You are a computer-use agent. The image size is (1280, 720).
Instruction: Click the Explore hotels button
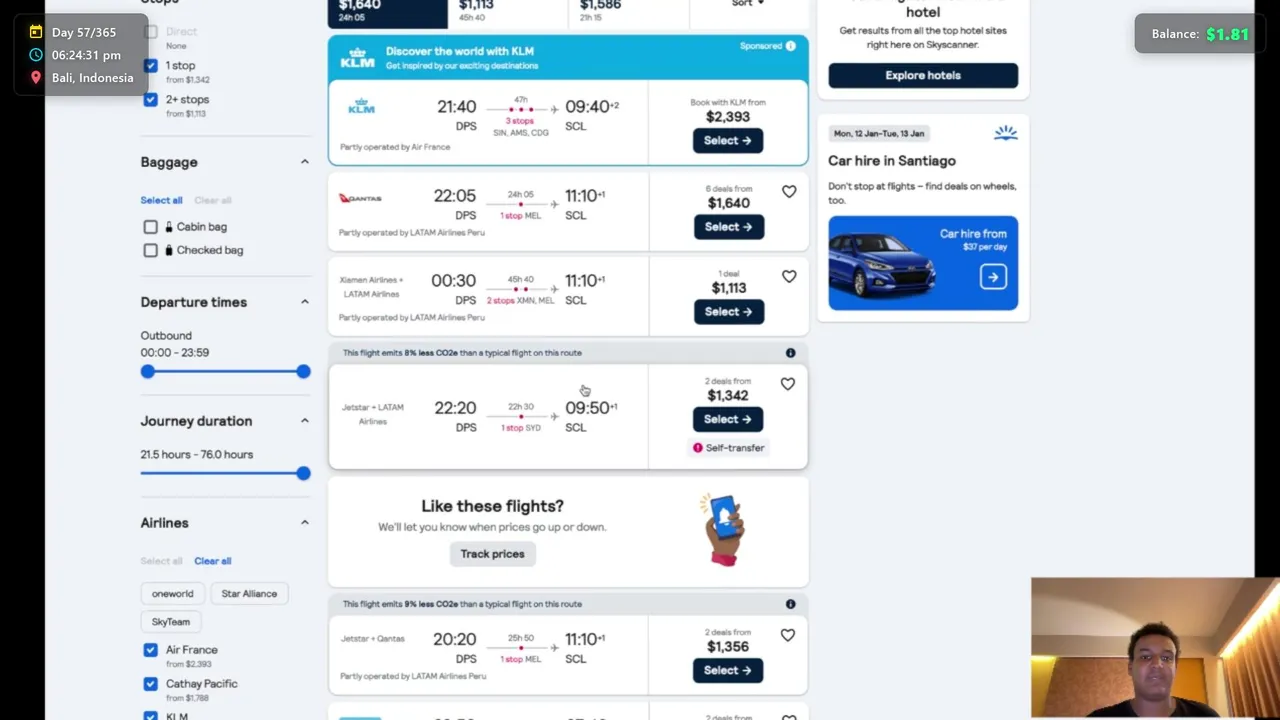[x=922, y=76]
